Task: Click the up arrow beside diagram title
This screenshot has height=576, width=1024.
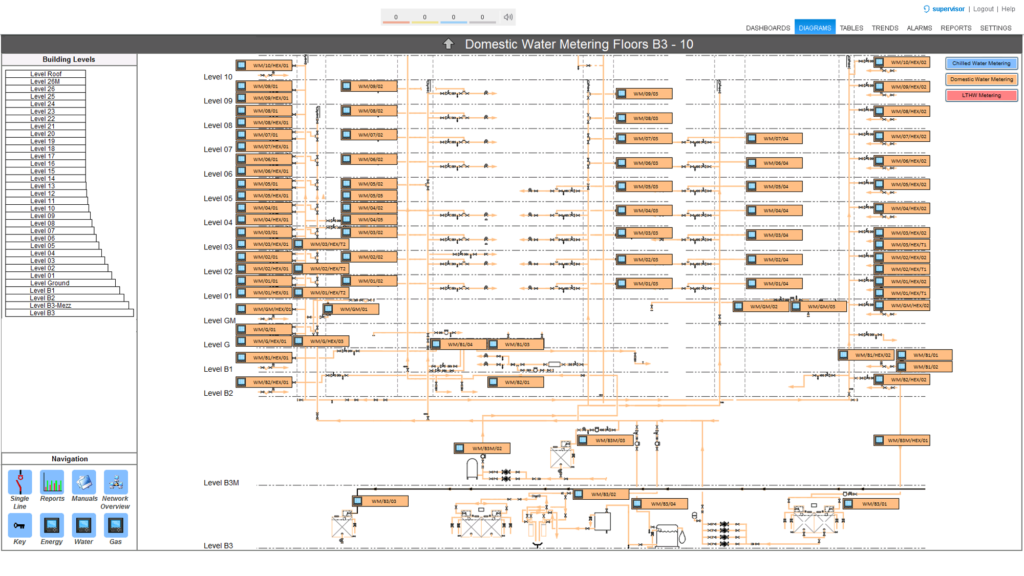Action: pyautogui.click(x=449, y=44)
